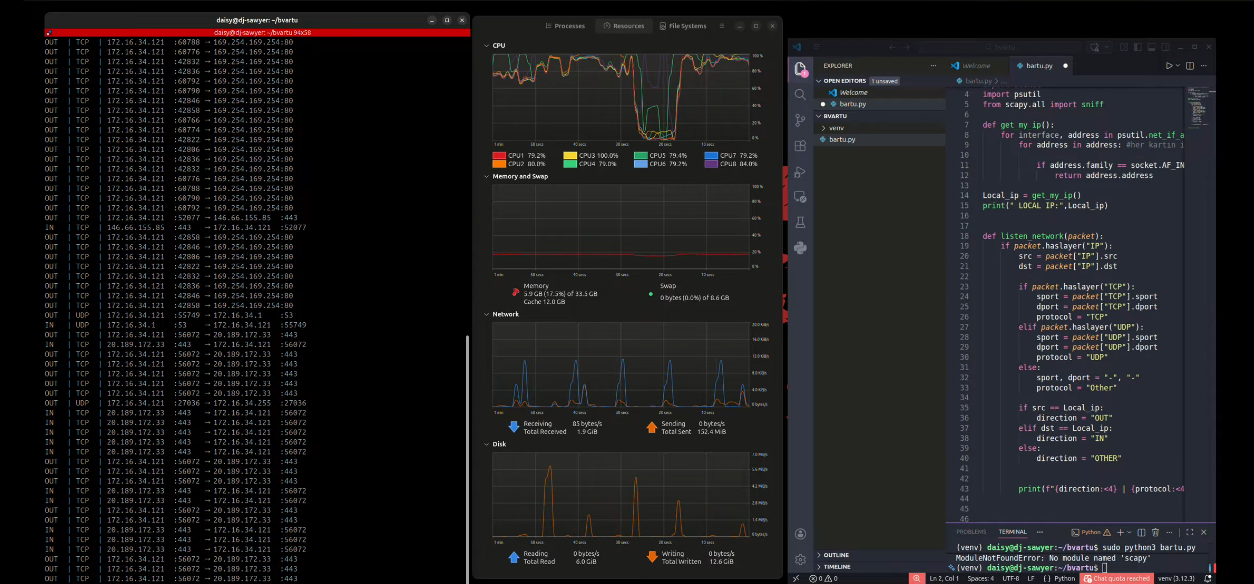Click the CPU3 yellow color swatch
The height and width of the screenshot is (584, 1254).
coord(570,156)
